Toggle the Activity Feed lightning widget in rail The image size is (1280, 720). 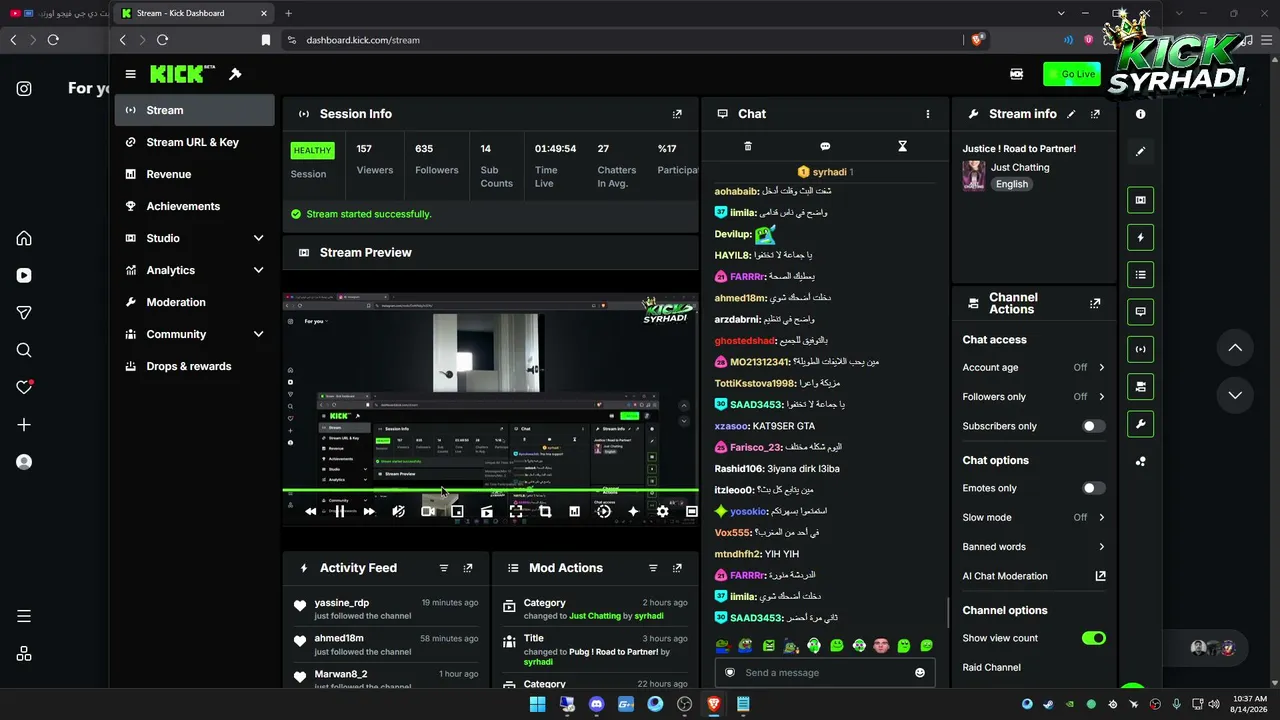coord(1140,237)
